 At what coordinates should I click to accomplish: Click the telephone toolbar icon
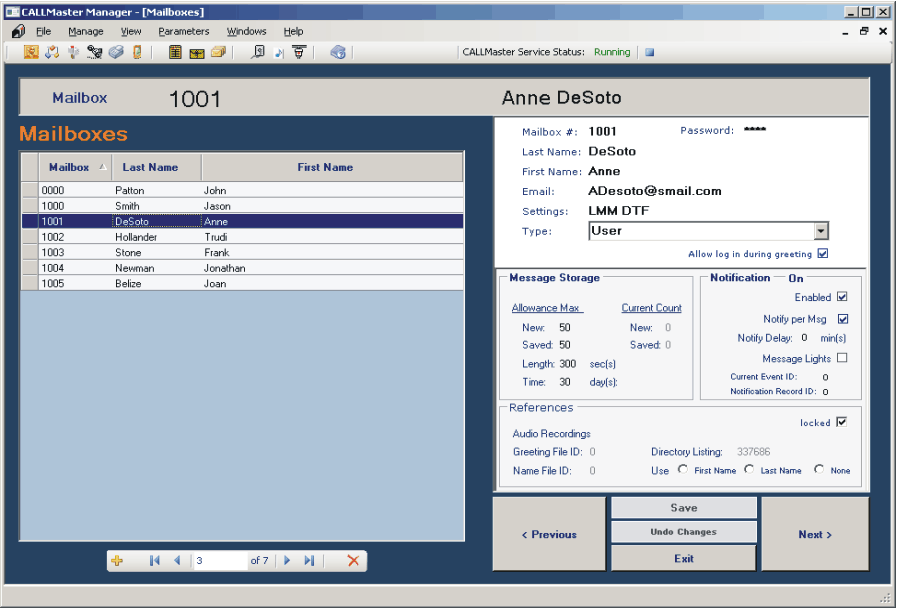(x=116, y=52)
